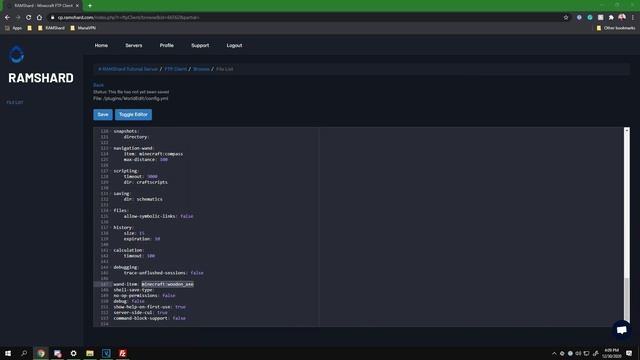This screenshot has height=360, width=640.
Task: Open a new browser tab
Action: point(90,6)
